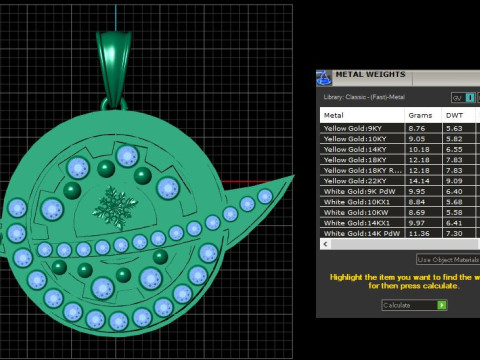Image resolution: width=480 pixels, height=360 pixels.
Task: Select the White Gold:14K PdW row
Action: pyautogui.click(x=399, y=233)
